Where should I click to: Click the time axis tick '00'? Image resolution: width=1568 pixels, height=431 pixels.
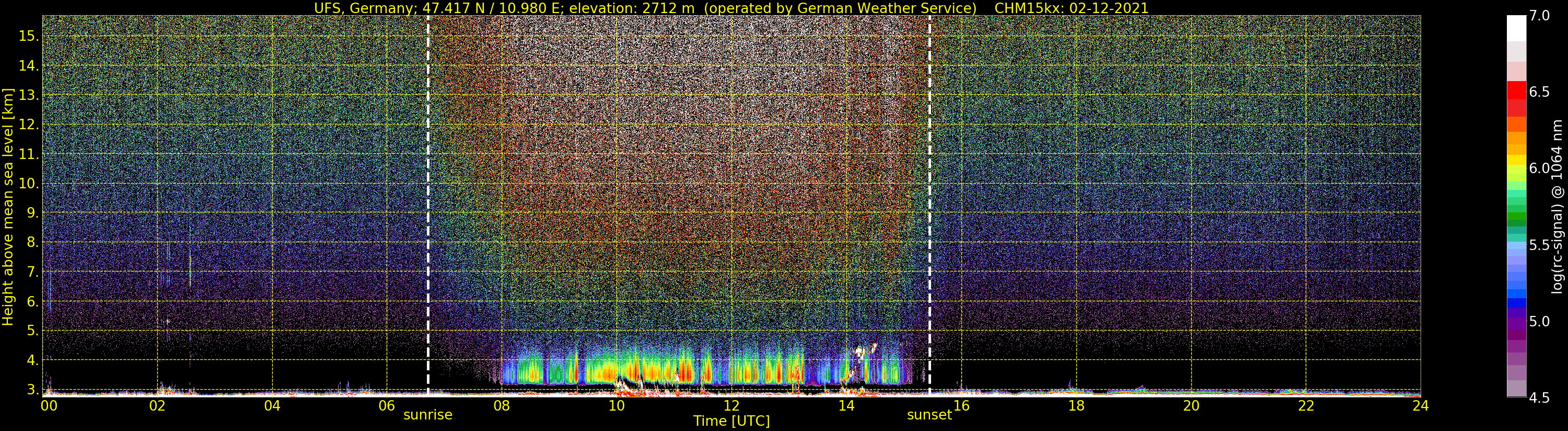coord(49,405)
